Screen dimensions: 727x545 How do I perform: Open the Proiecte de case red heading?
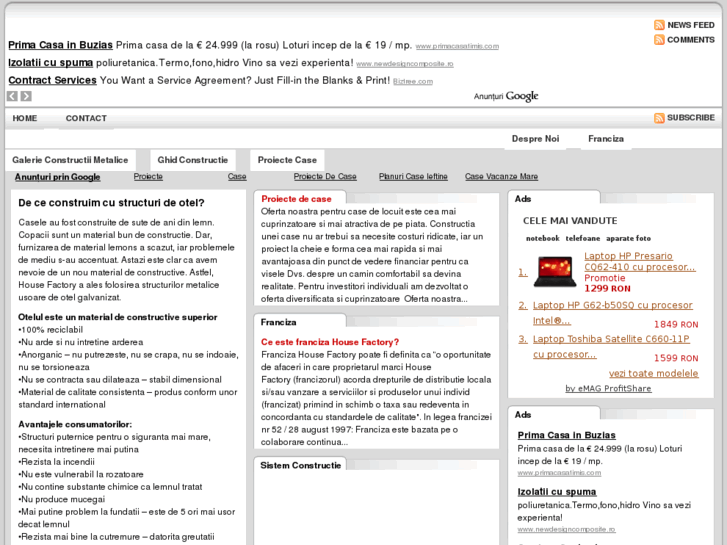pos(296,199)
